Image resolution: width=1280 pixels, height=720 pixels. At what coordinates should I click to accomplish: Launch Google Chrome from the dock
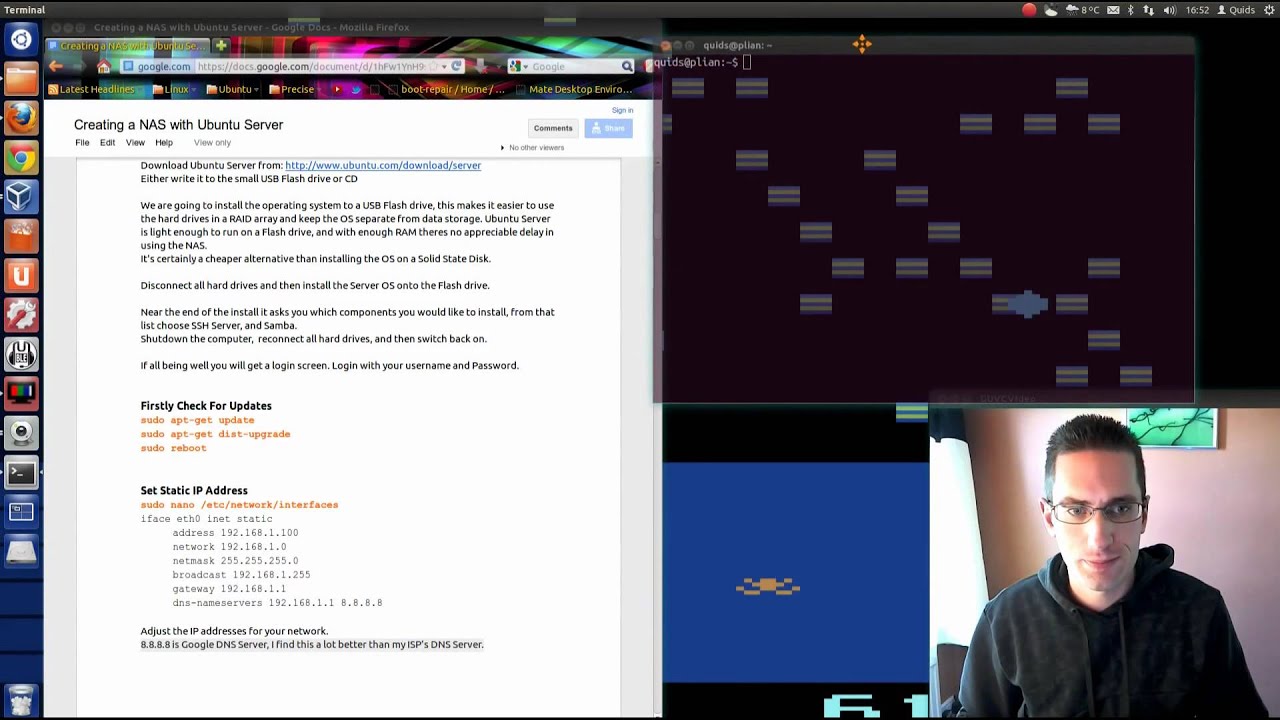[x=21, y=158]
